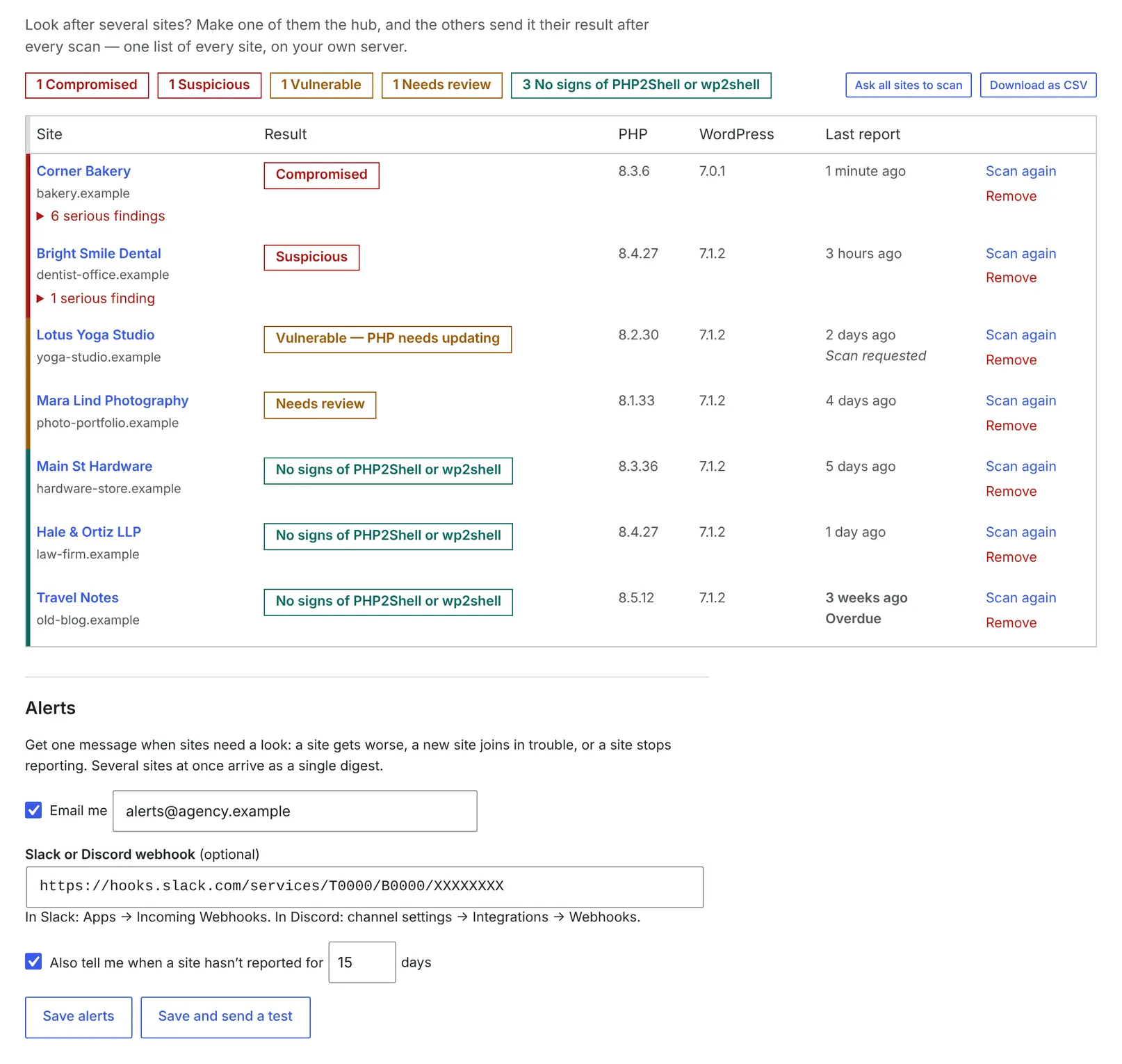Filter by 1 Suspicious
Screen dimensions: 1122x1064
209,85
